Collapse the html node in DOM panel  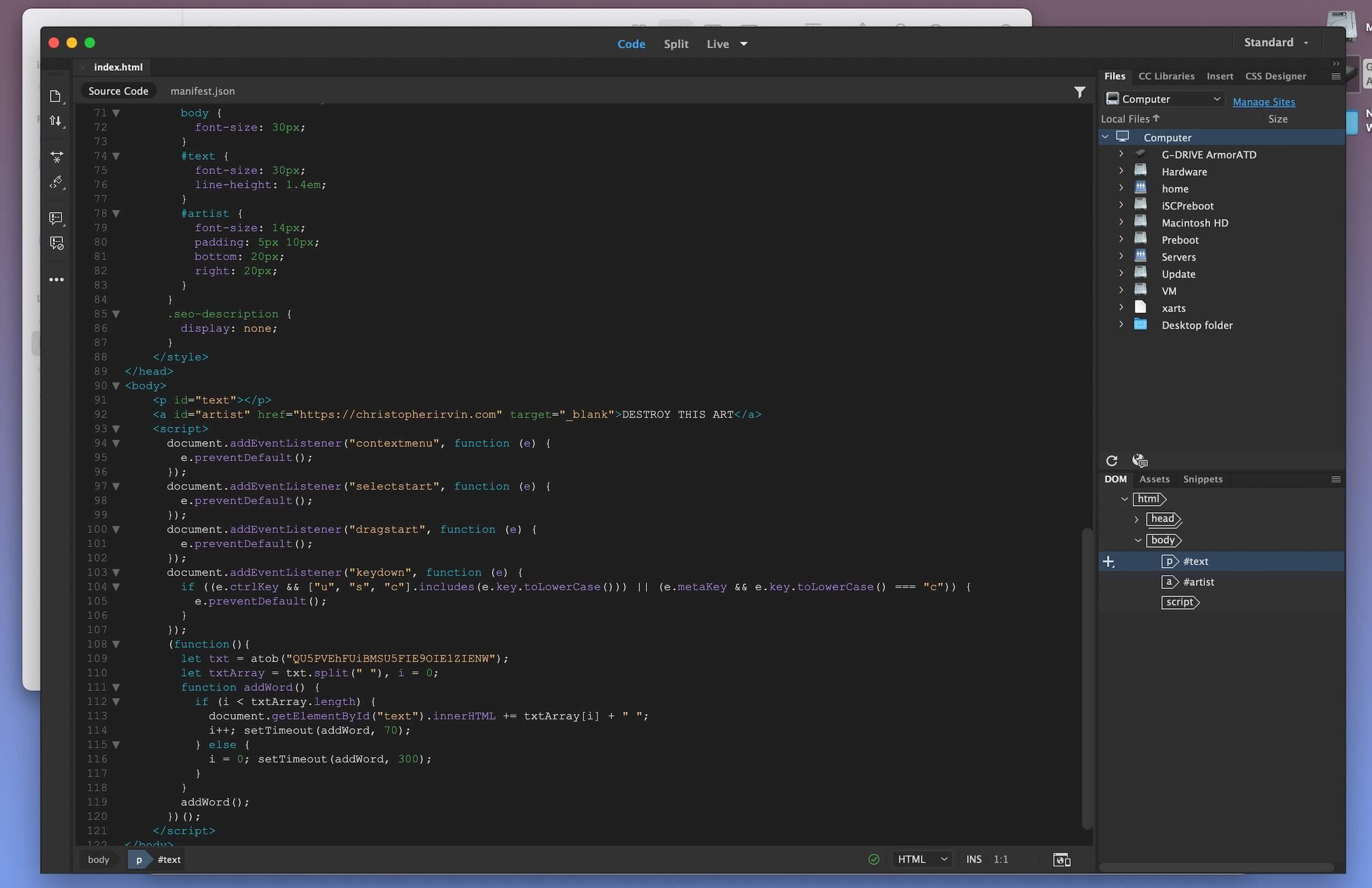coord(1124,499)
